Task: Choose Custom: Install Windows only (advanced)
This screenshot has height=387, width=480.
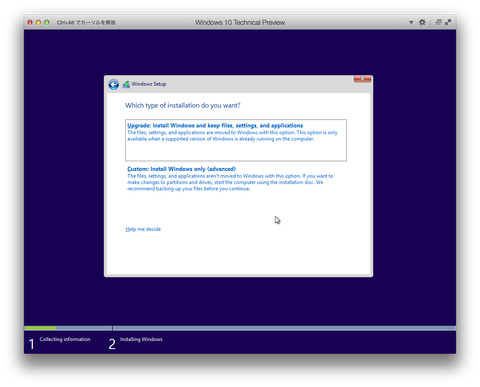Action: 182,169
